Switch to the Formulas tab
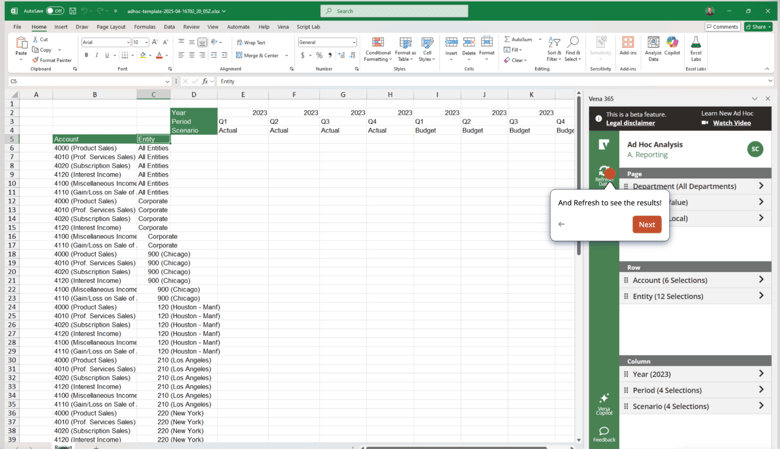780x449 pixels. pos(144,27)
